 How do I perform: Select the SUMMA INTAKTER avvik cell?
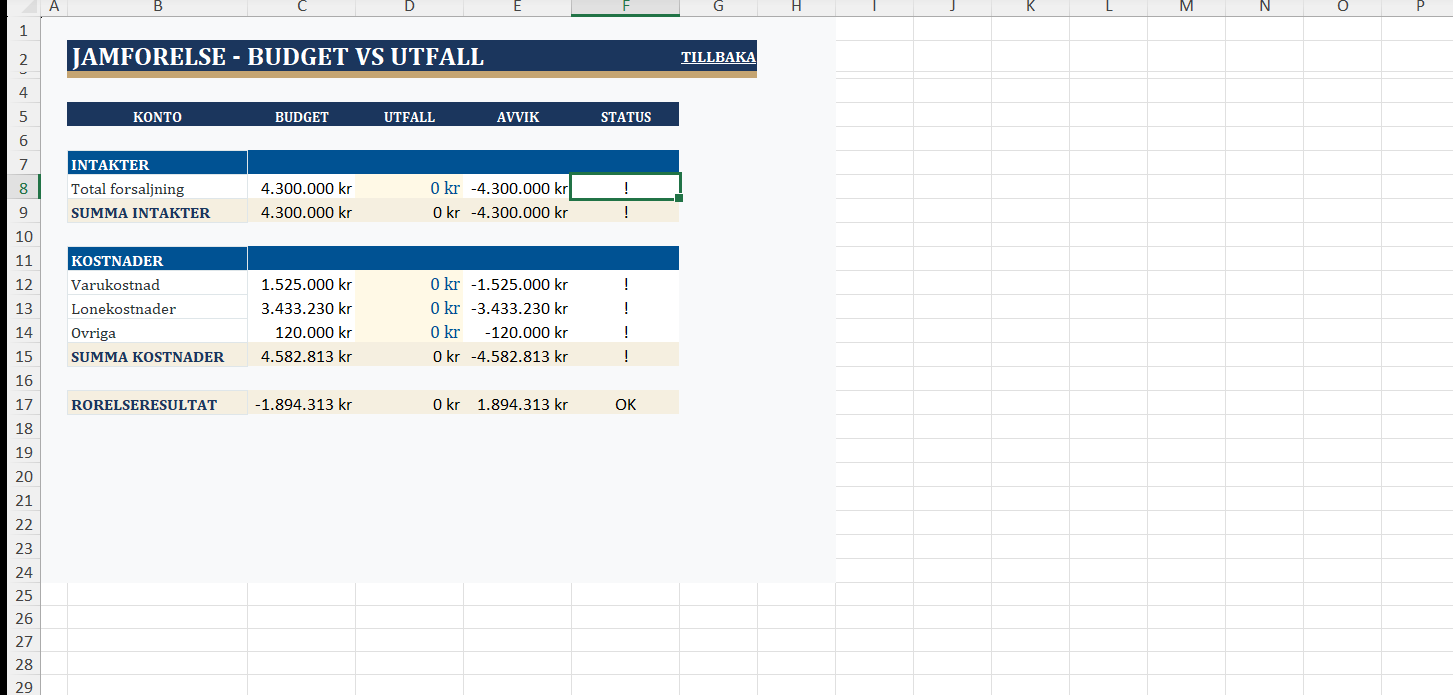pos(517,212)
